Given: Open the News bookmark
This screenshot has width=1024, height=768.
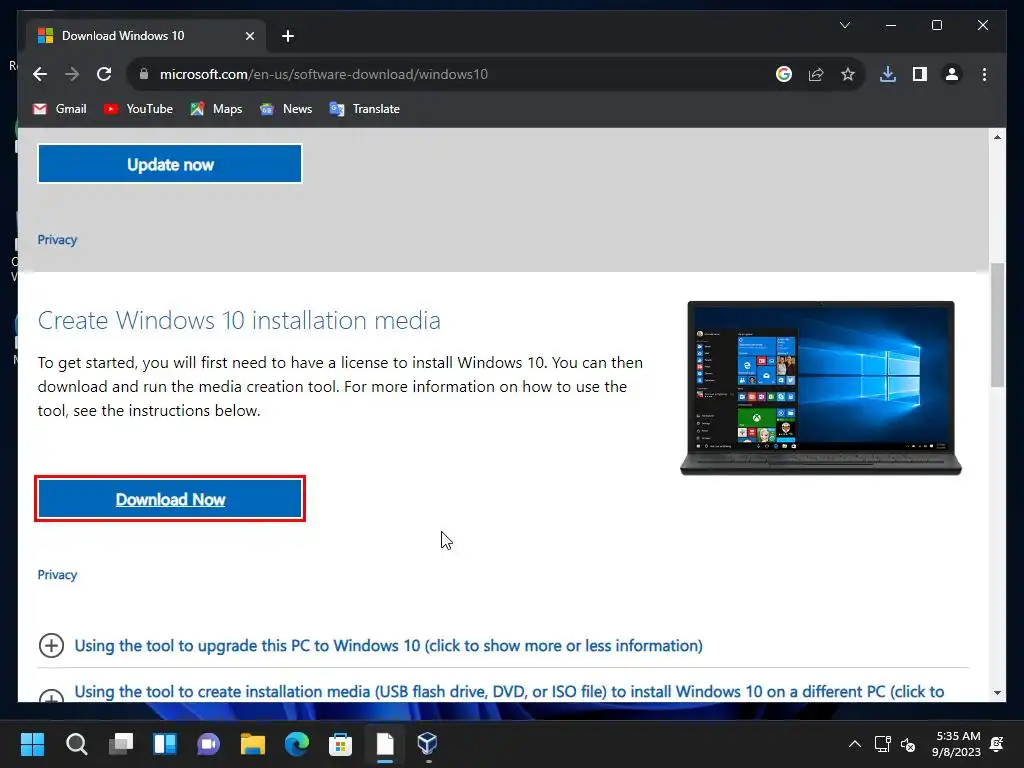Looking at the screenshot, I should pos(286,109).
